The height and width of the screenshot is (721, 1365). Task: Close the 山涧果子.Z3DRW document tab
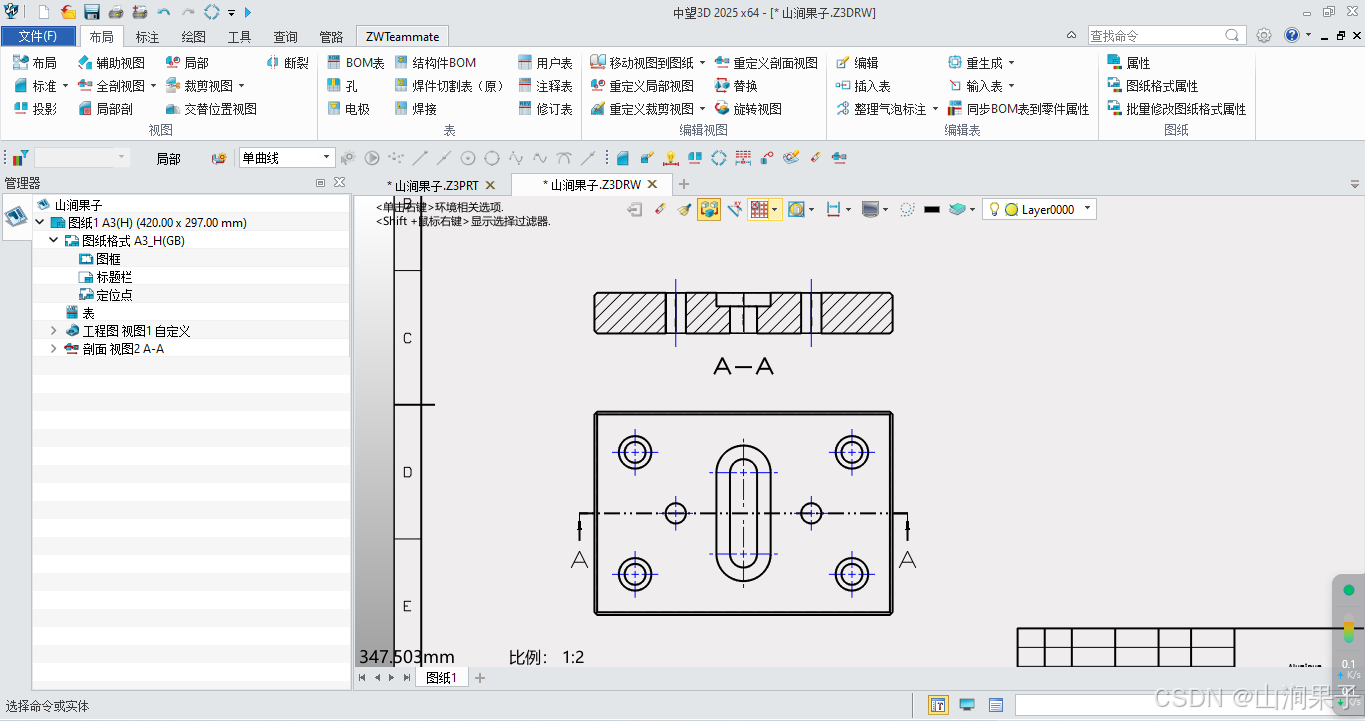[x=652, y=185]
